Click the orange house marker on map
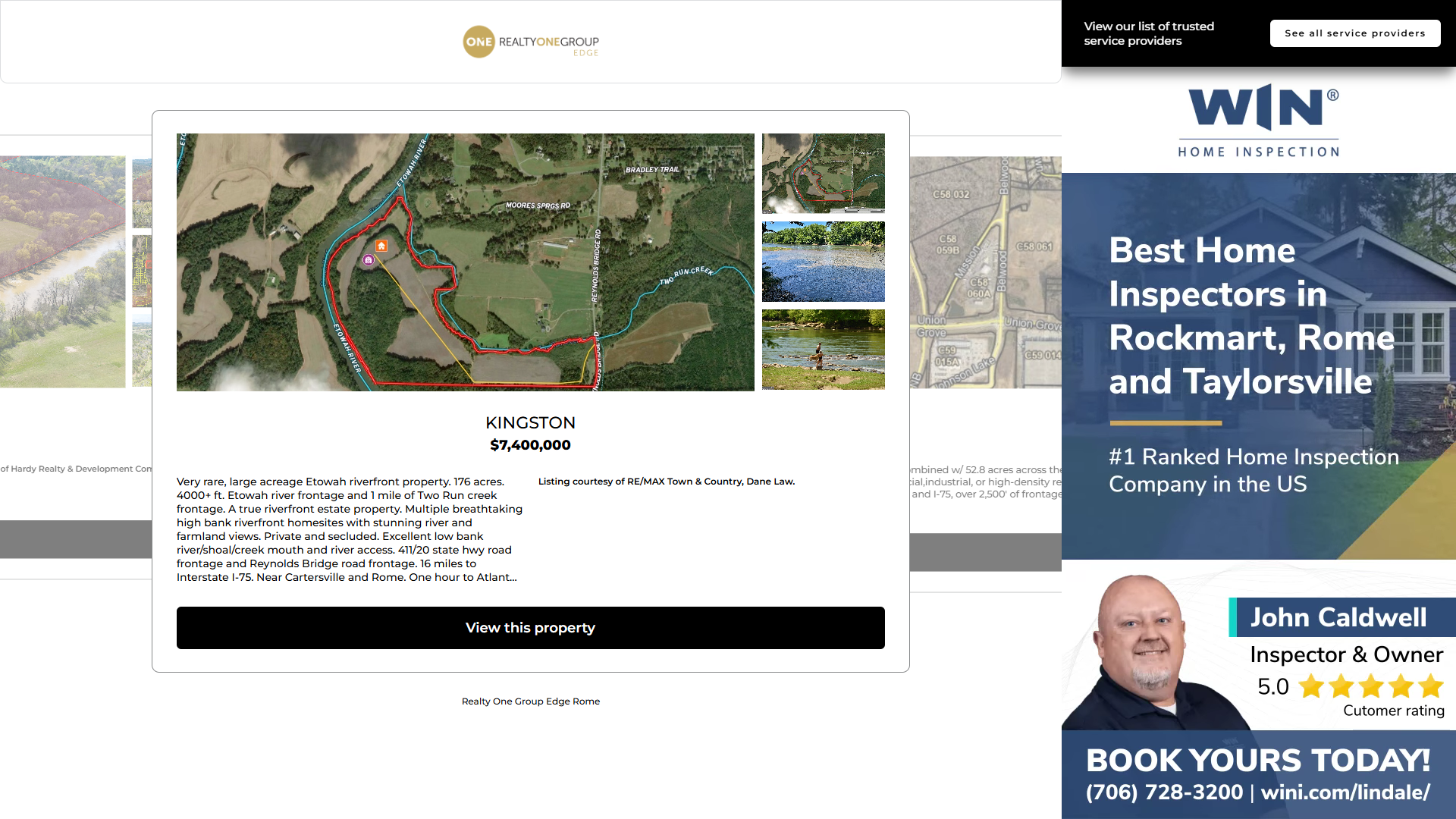1456x819 pixels. pyautogui.click(x=381, y=246)
